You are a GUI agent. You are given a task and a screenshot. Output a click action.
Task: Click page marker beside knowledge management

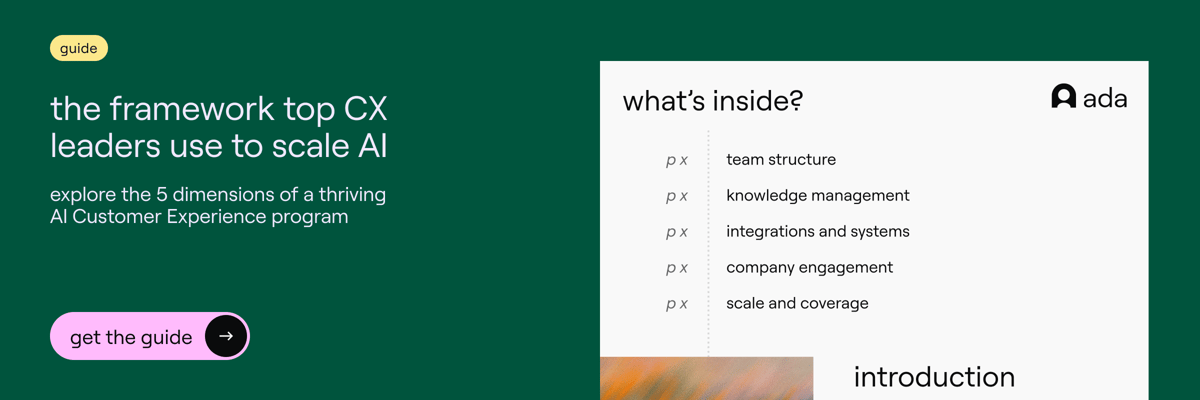[677, 196]
